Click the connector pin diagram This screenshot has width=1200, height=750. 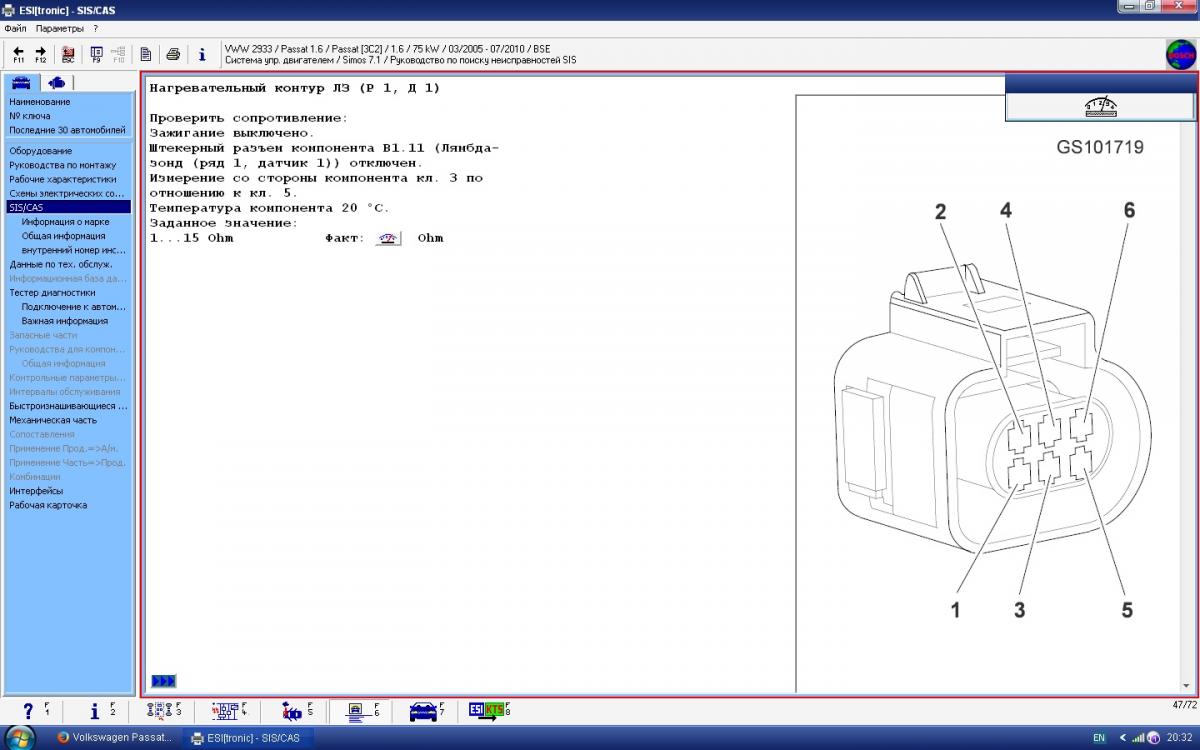coord(992,410)
